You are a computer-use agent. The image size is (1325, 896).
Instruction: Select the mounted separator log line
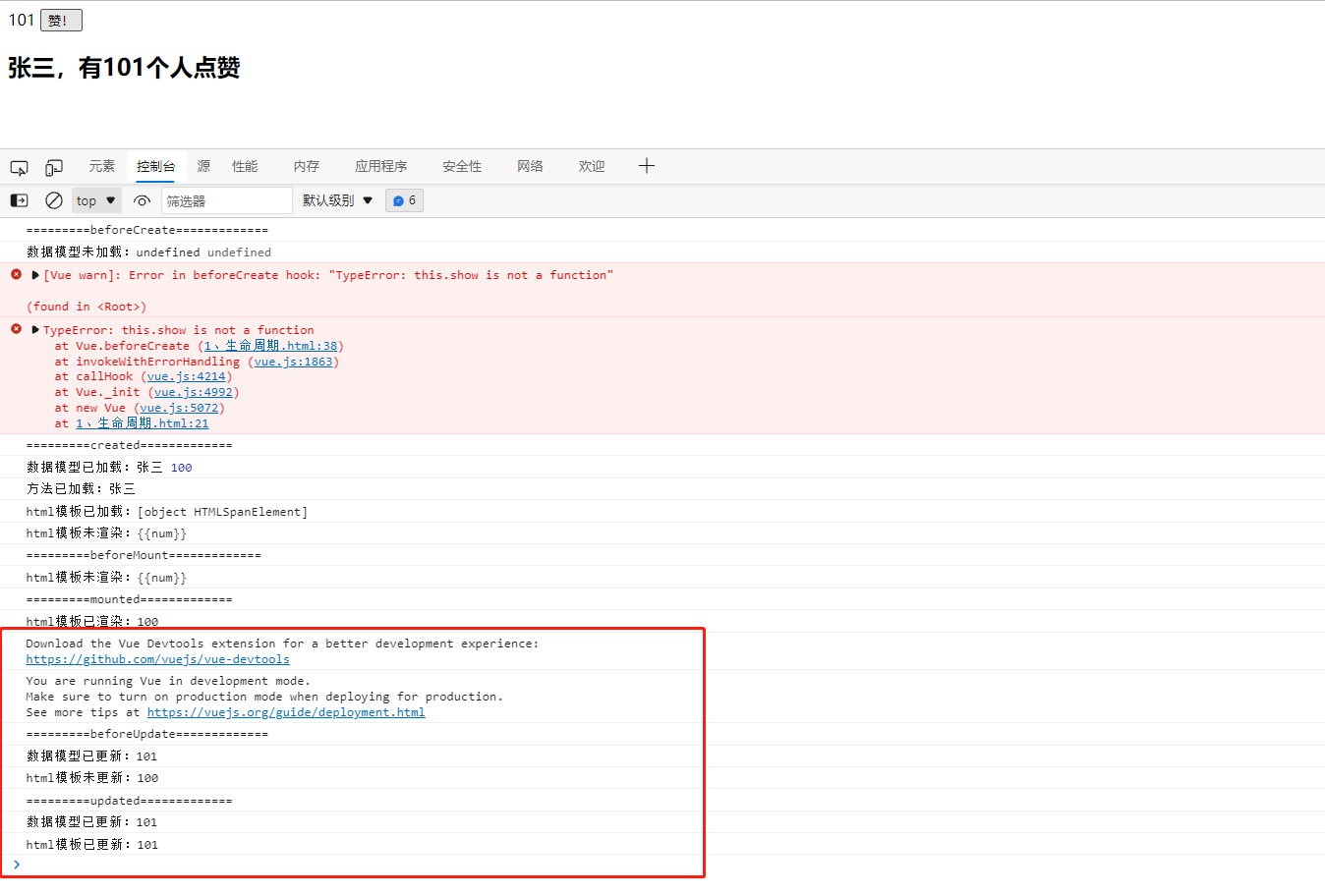click(x=130, y=599)
